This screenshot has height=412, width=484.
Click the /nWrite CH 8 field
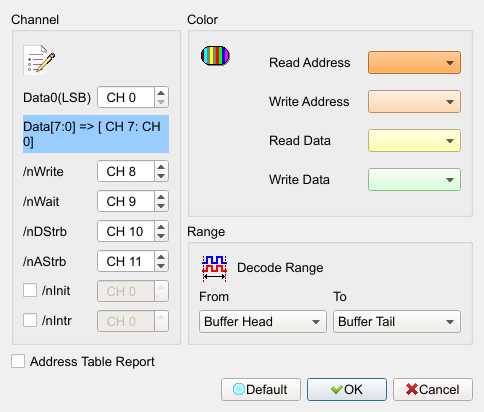click(x=126, y=171)
